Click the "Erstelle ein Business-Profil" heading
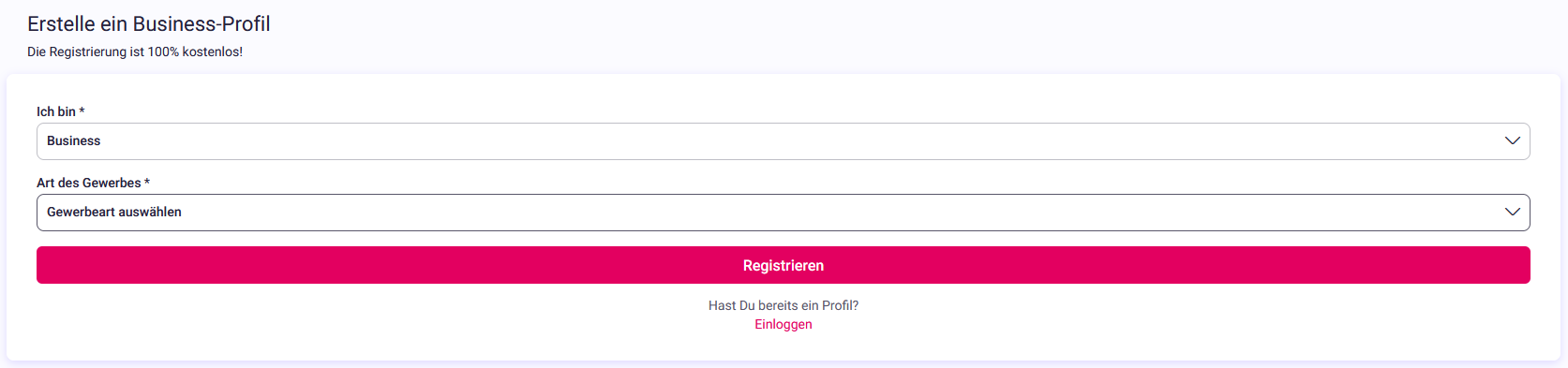Viewport: 1568px width, 368px height. 149,23
